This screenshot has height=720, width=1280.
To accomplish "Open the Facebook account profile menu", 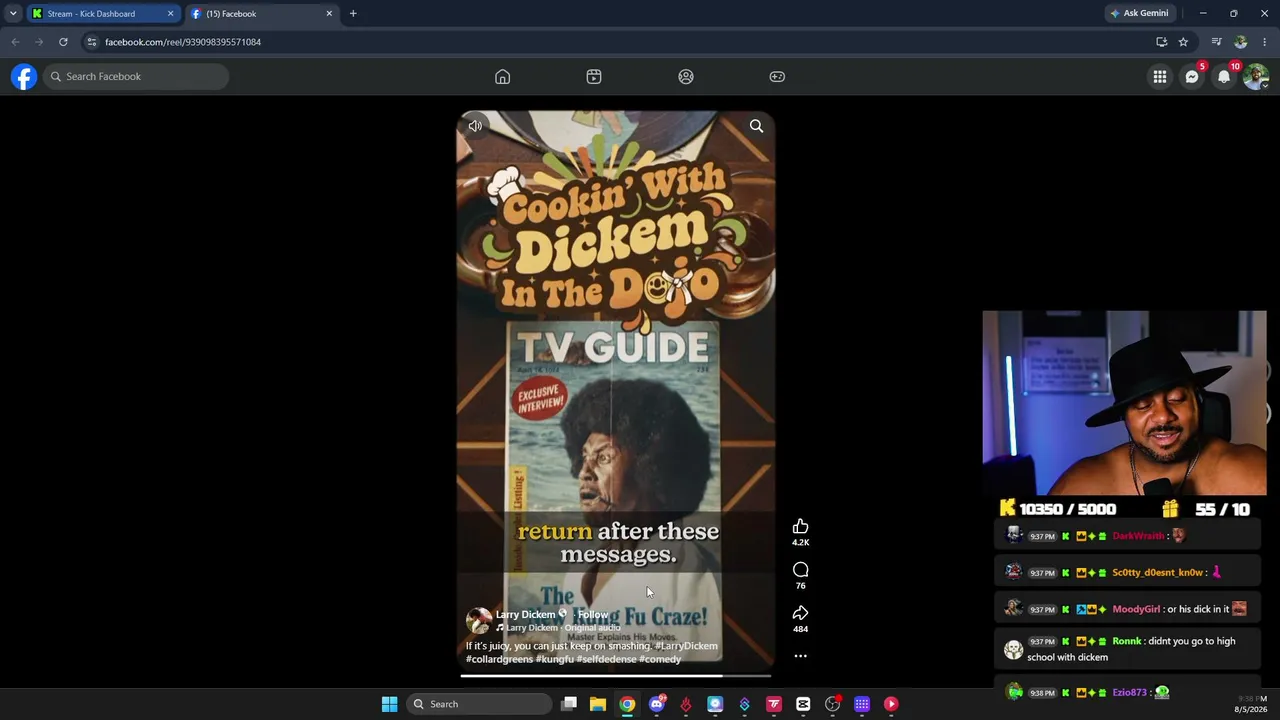I will [1256, 76].
